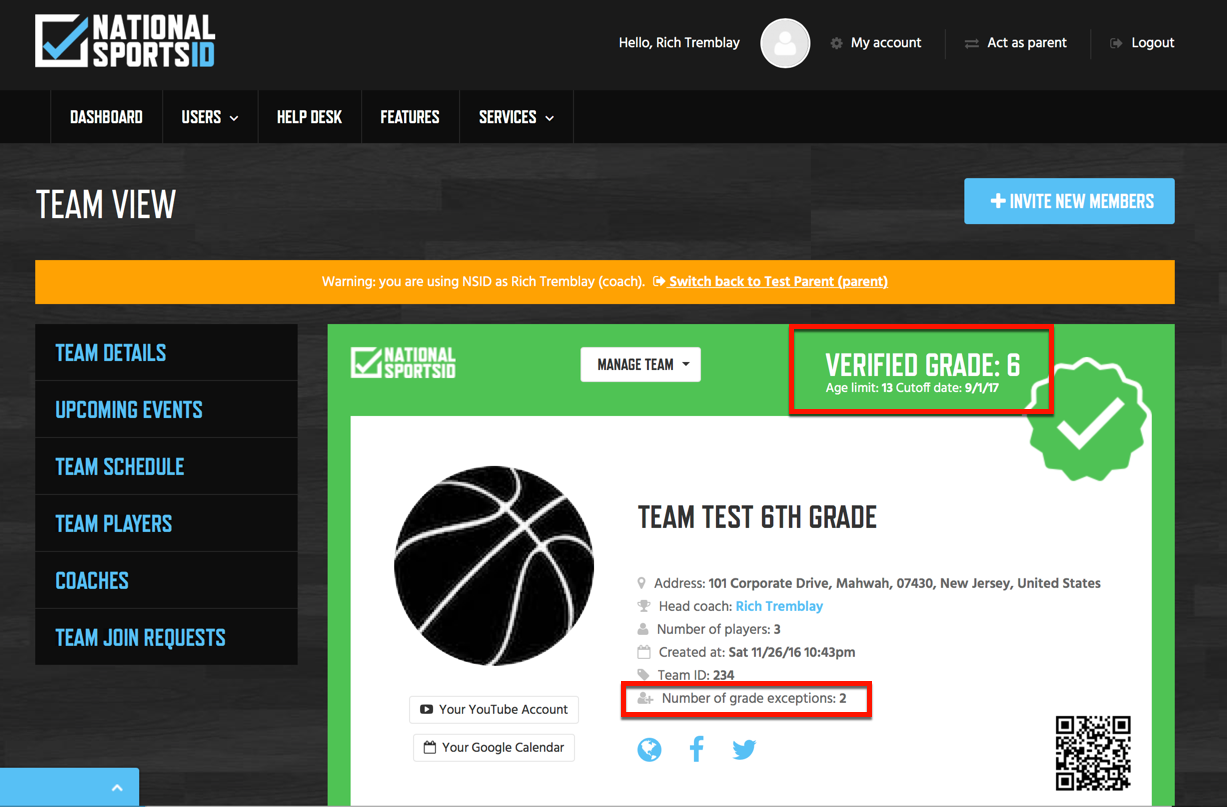Click the Logout arrow icon
1227x807 pixels.
(x=1116, y=43)
